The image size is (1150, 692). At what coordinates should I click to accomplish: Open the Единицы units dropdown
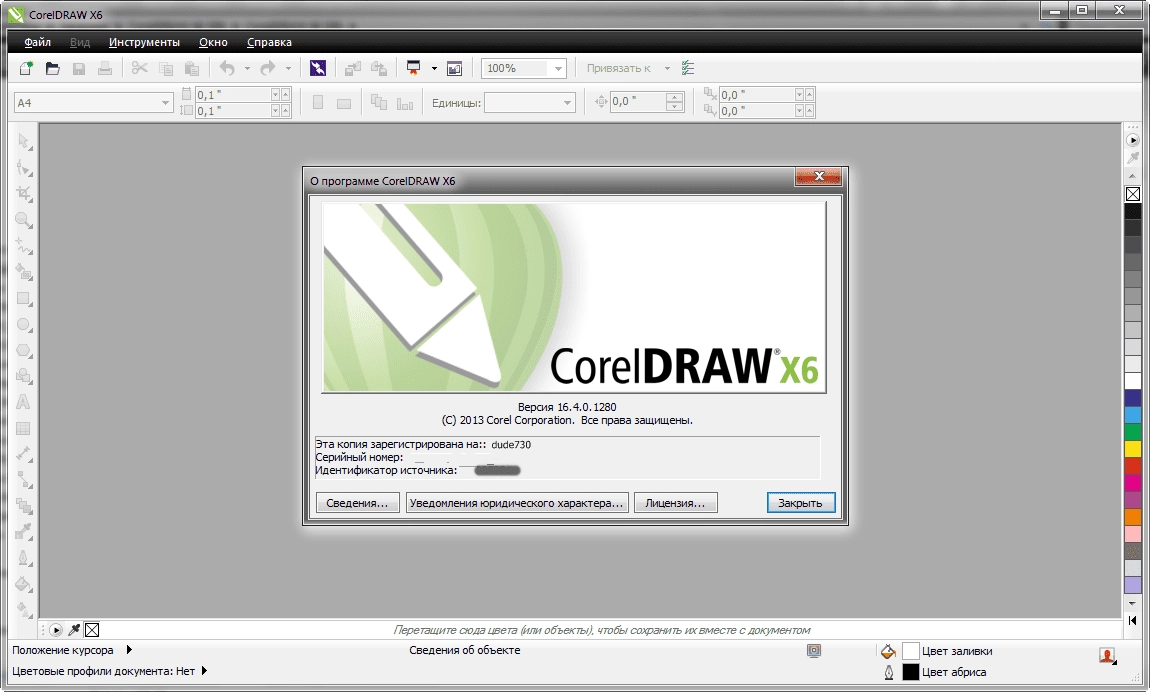pyautogui.click(x=567, y=103)
